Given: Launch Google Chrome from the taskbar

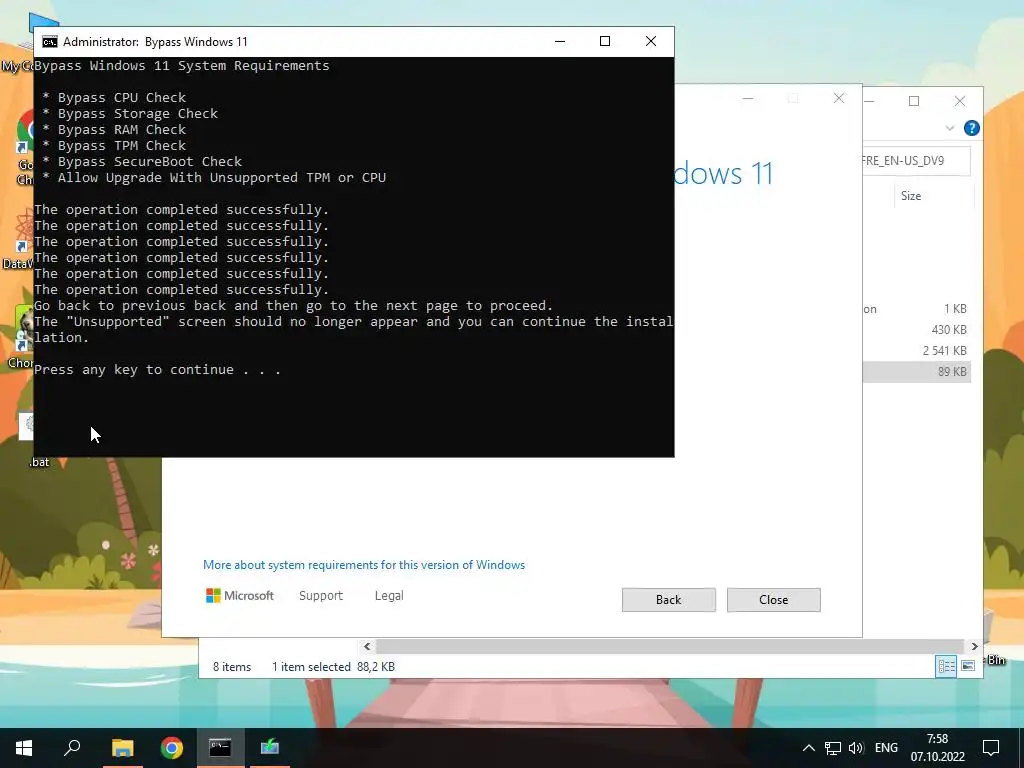Looking at the screenshot, I should [172, 748].
